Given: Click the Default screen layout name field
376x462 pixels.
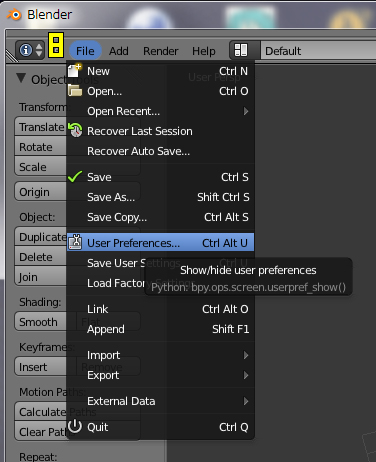Looking at the screenshot, I should tap(318, 51).
